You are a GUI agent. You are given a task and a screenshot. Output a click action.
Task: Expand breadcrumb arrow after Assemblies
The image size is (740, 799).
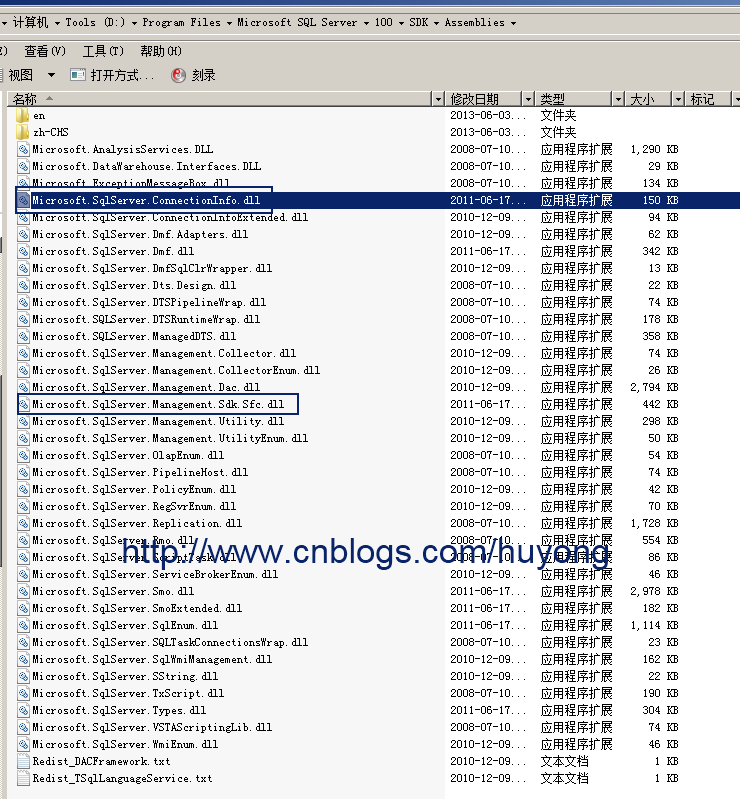(x=513, y=23)
